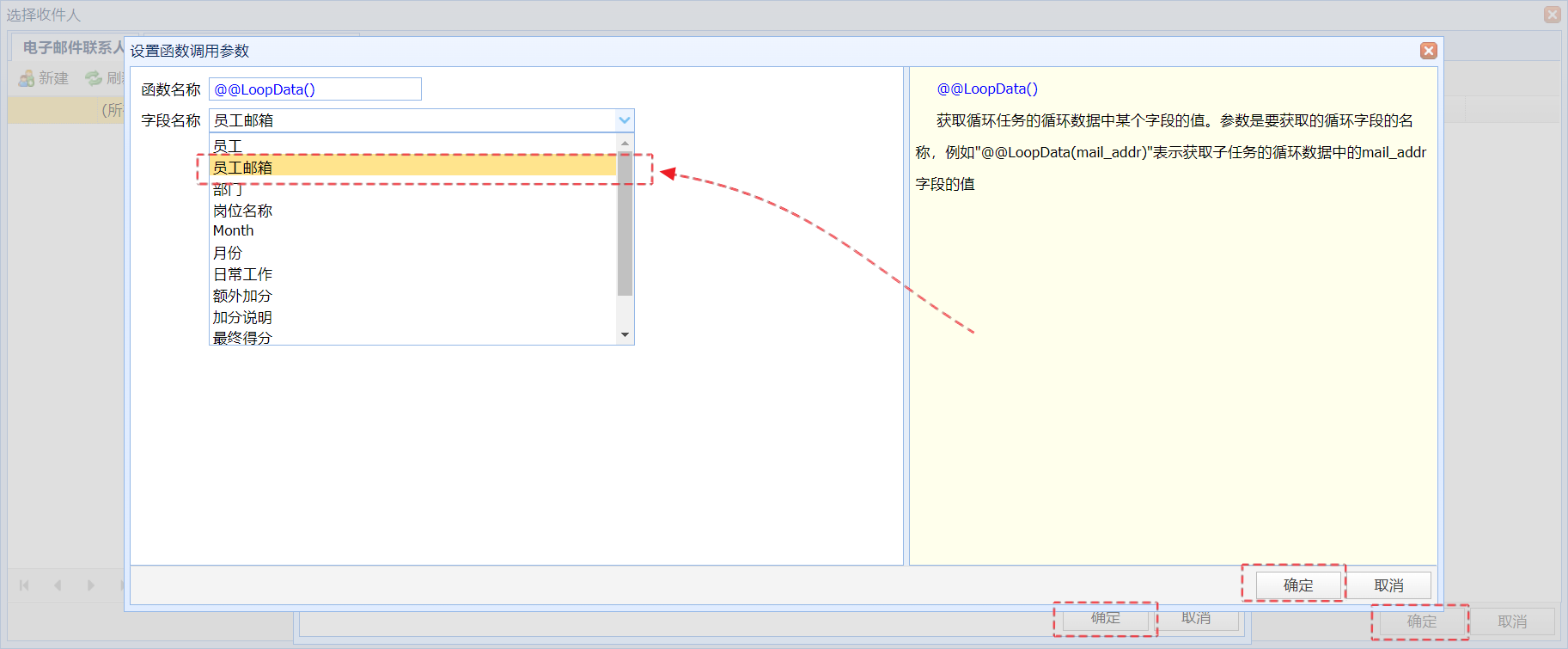
Task: Click the green refresh icon beside 新建
Action: (x=93, y=78)
